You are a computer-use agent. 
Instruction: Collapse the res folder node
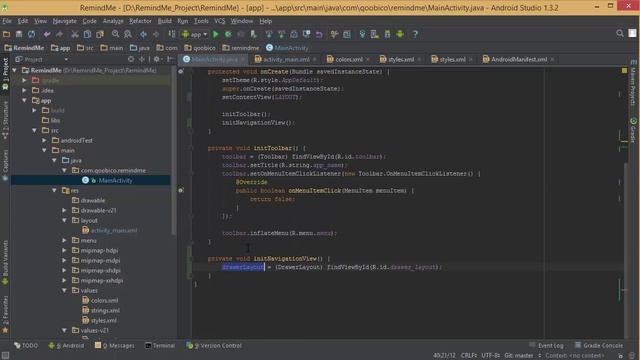(x=55, y=190)
